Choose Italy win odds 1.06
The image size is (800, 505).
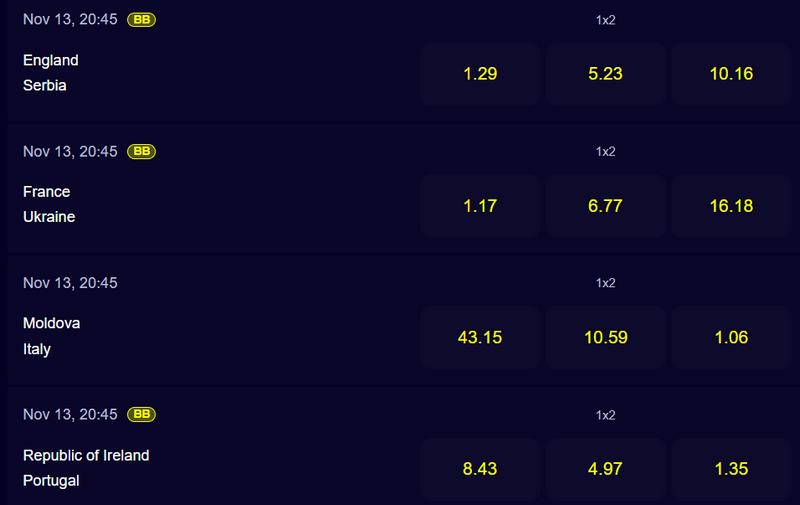tap(731, 338)
